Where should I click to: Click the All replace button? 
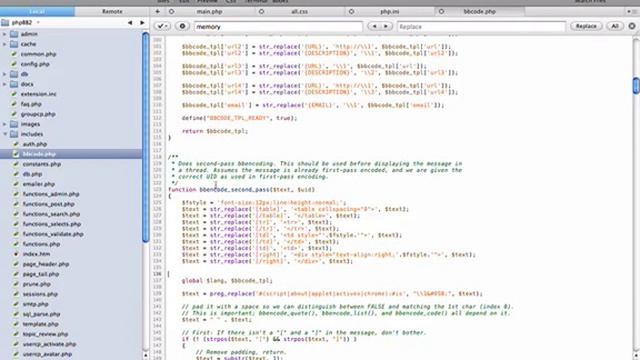(x=615, y=26)
